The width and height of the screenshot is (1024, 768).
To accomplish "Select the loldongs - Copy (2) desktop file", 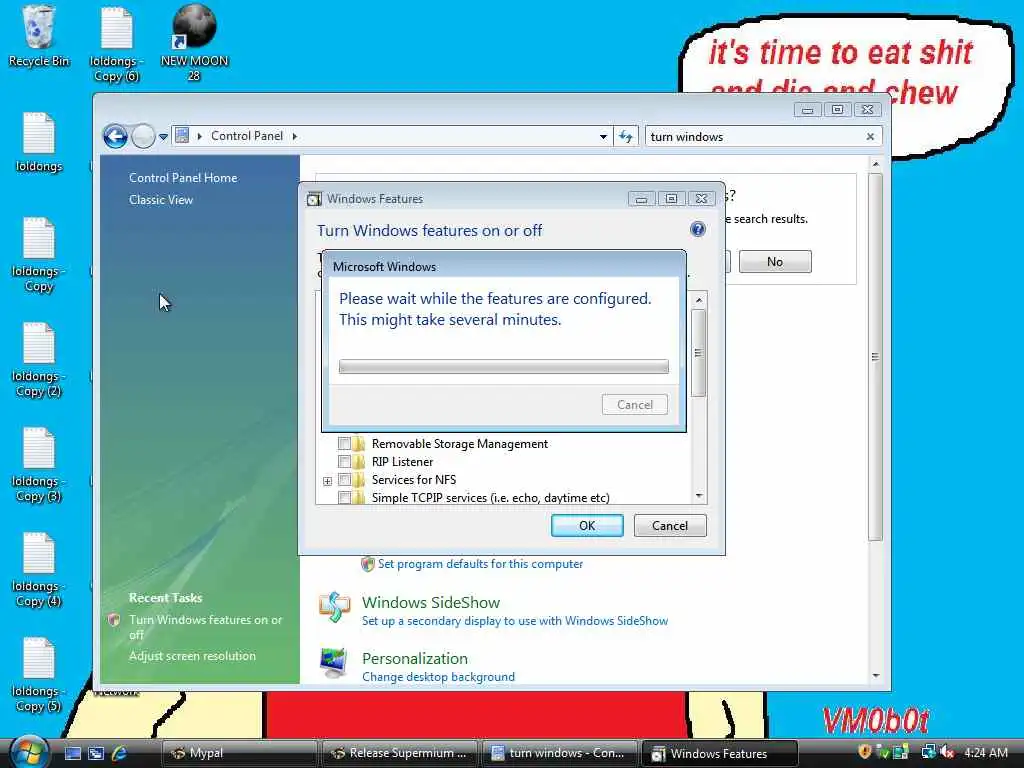I will click(x=39, y=360).
